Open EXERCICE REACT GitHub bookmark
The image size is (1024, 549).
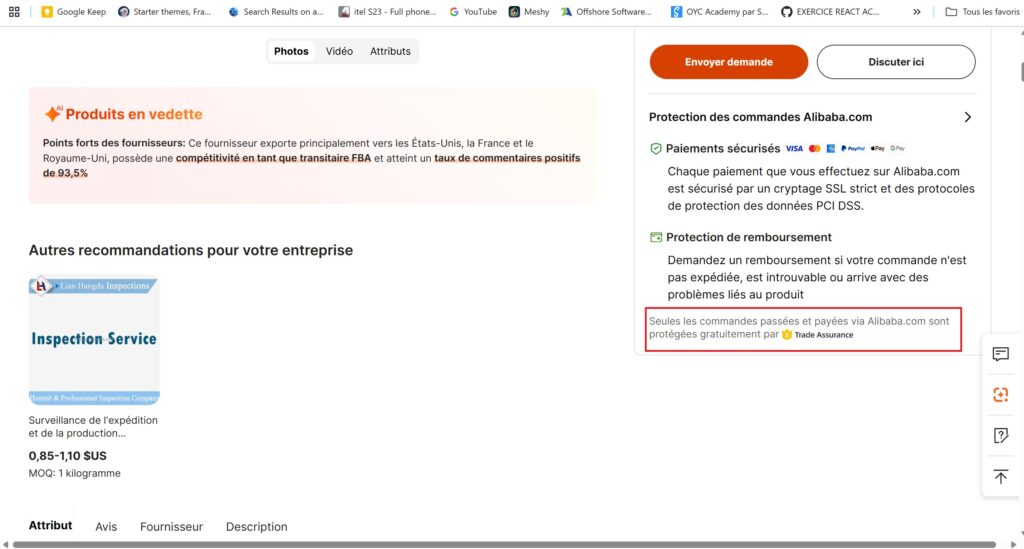(830, 12)
